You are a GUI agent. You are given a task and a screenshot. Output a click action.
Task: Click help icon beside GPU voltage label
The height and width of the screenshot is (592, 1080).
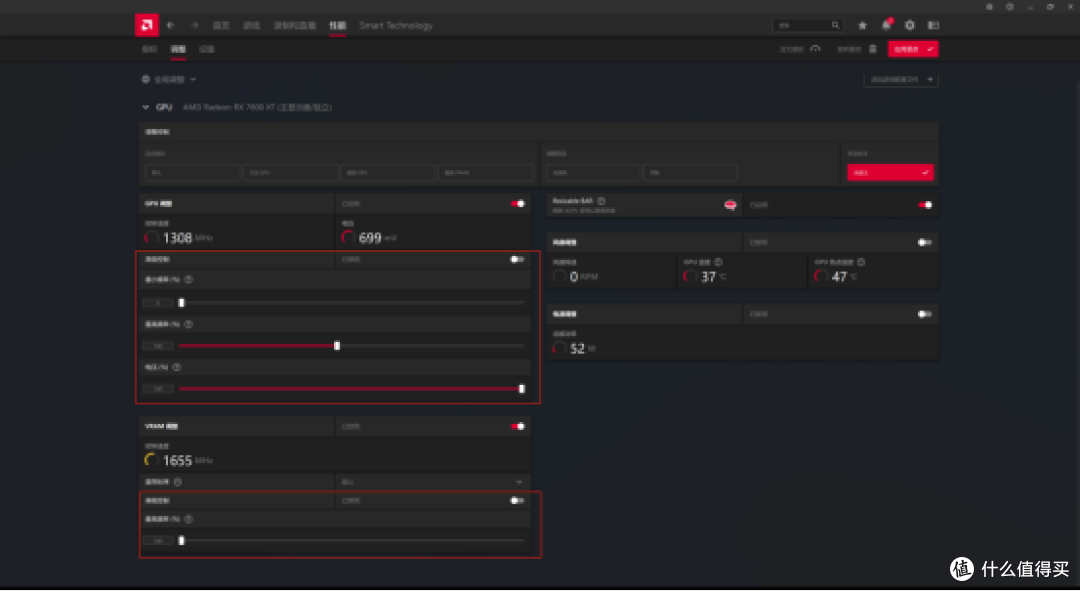pyautogui.click(x=177, y=367)
